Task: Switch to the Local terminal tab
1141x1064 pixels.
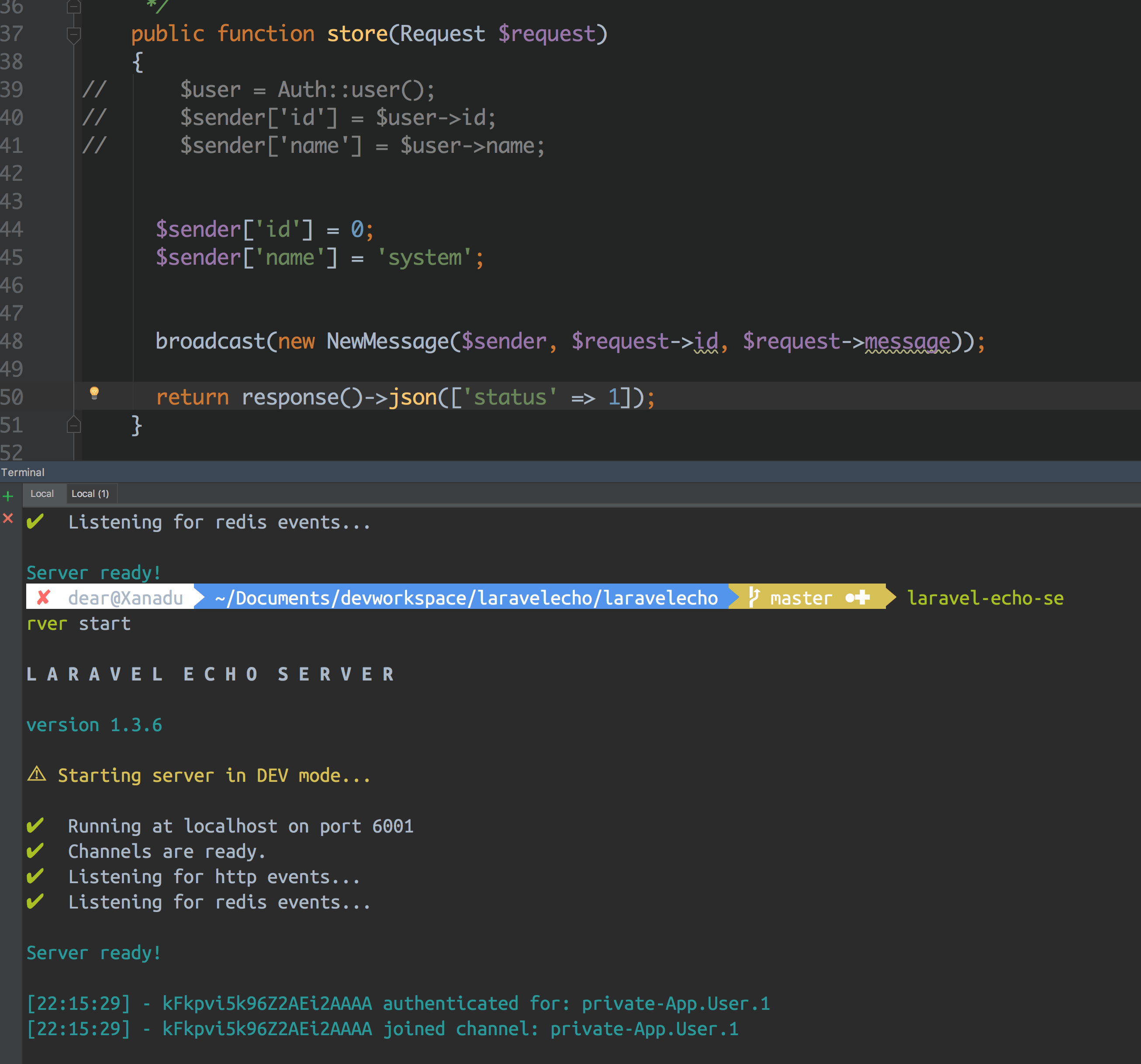Action: 42,494
